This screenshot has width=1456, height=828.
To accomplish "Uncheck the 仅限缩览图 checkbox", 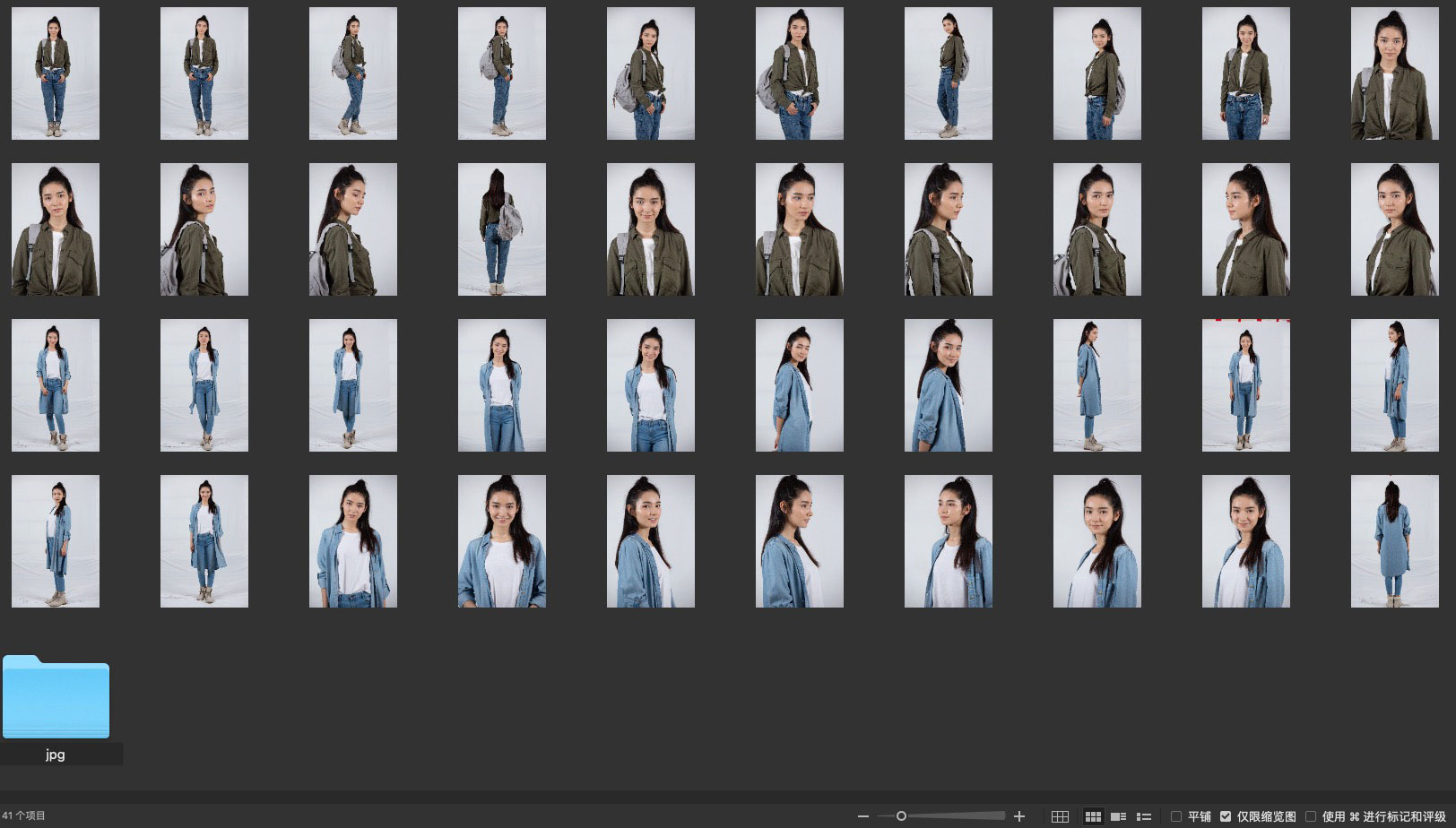I will coord(1226,816).
